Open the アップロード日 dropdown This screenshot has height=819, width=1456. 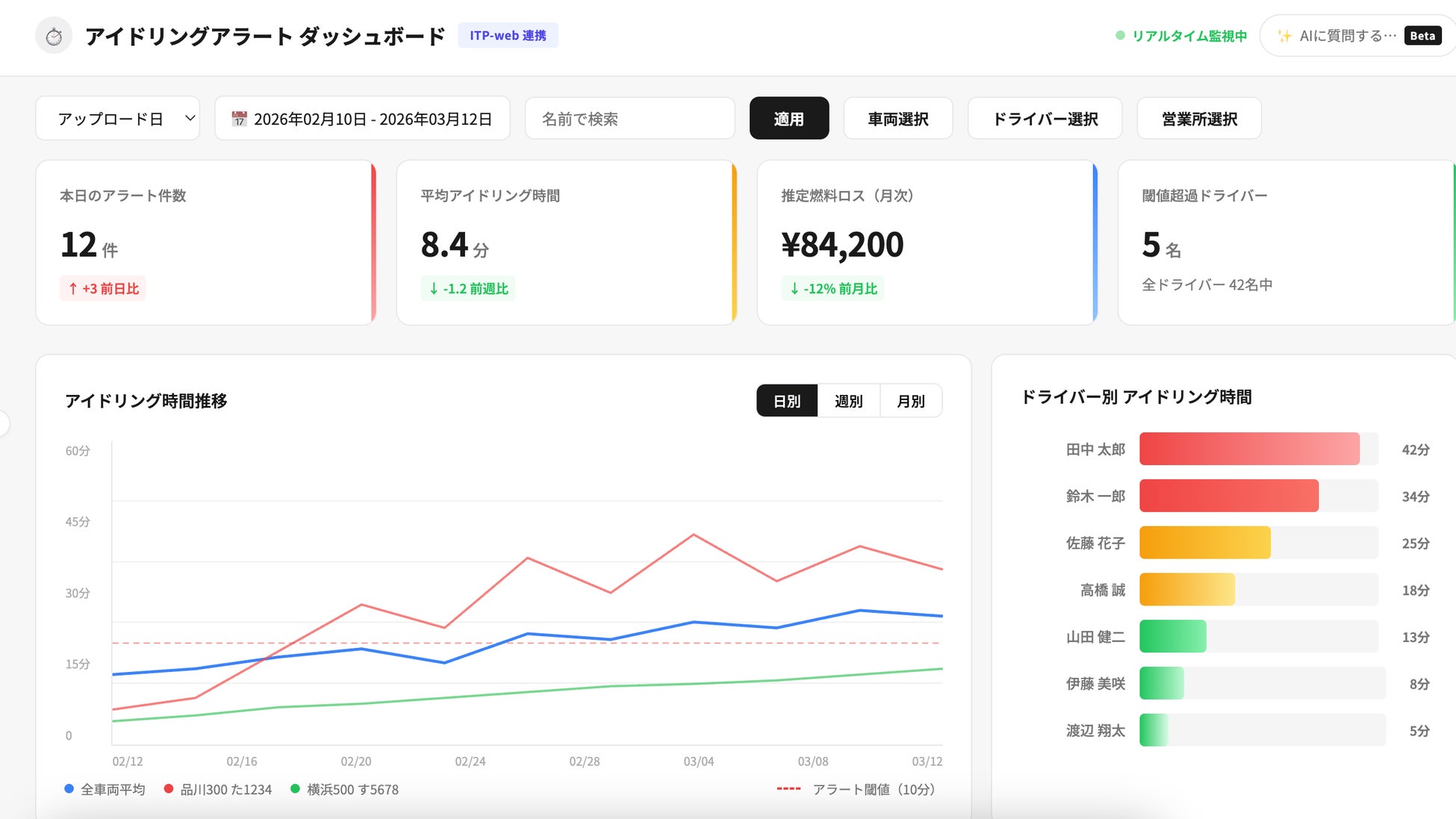118,119
